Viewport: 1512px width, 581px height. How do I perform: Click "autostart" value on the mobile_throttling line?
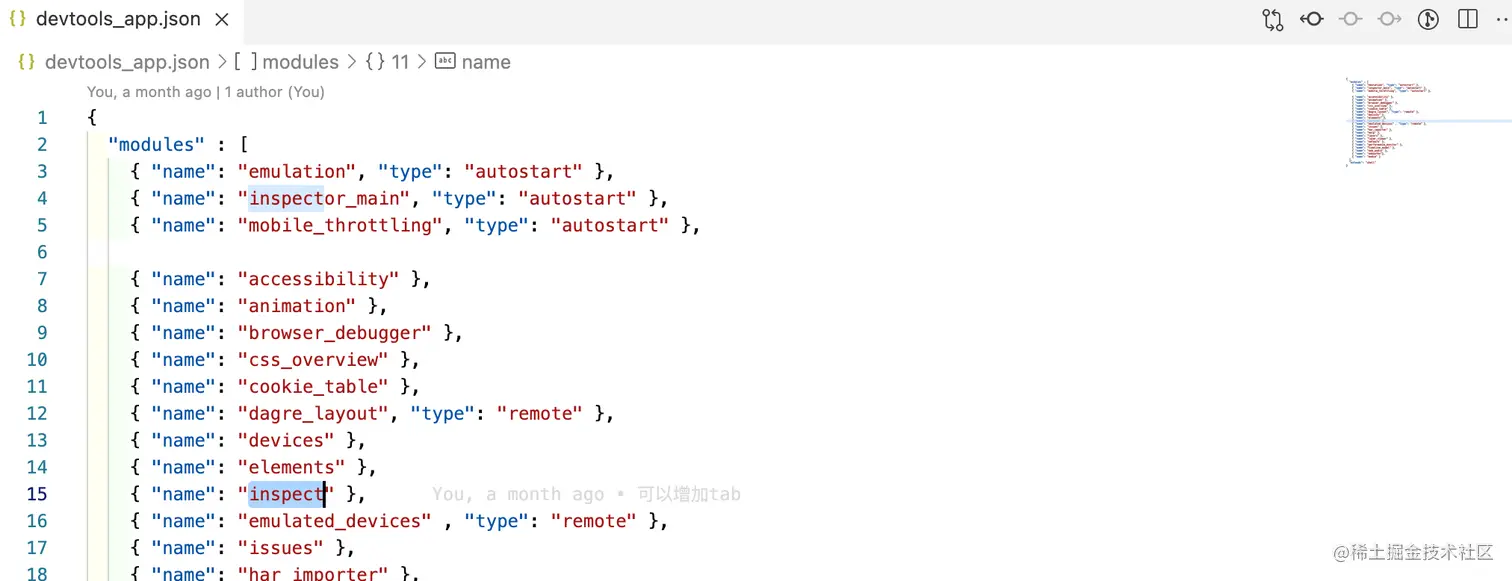(610, 226)
